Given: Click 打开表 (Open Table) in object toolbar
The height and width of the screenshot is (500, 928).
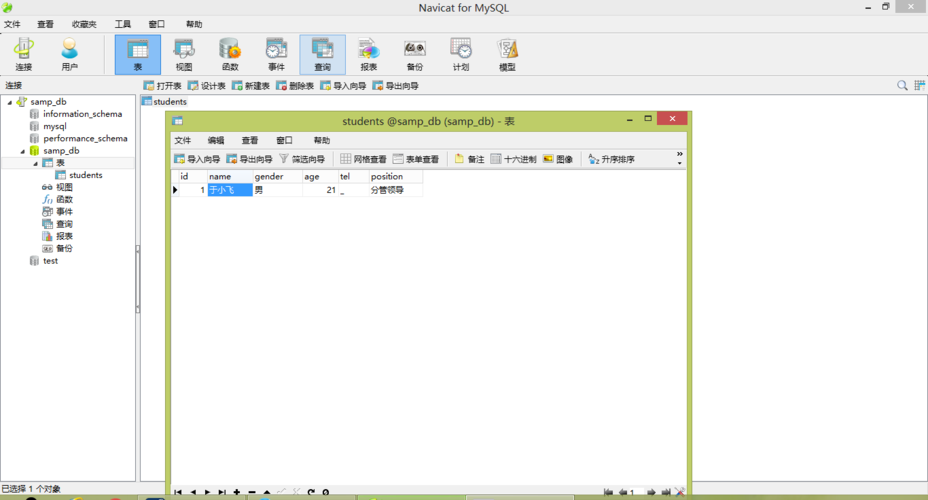Looking at the screenshot, I should point(162,86).
